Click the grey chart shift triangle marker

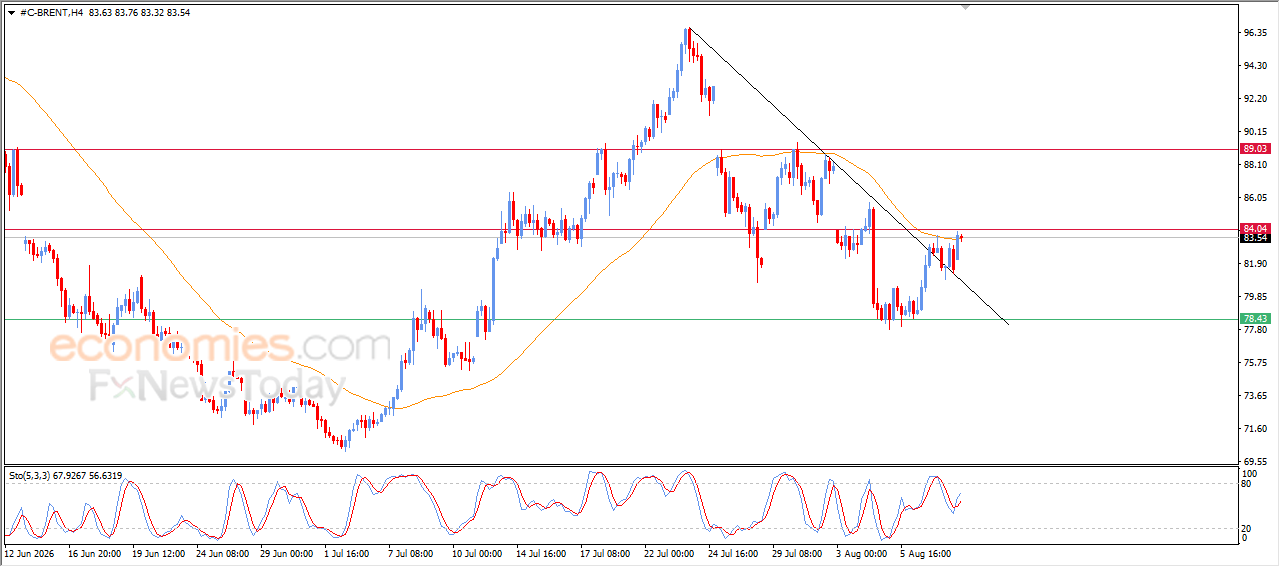pos(965,6)
